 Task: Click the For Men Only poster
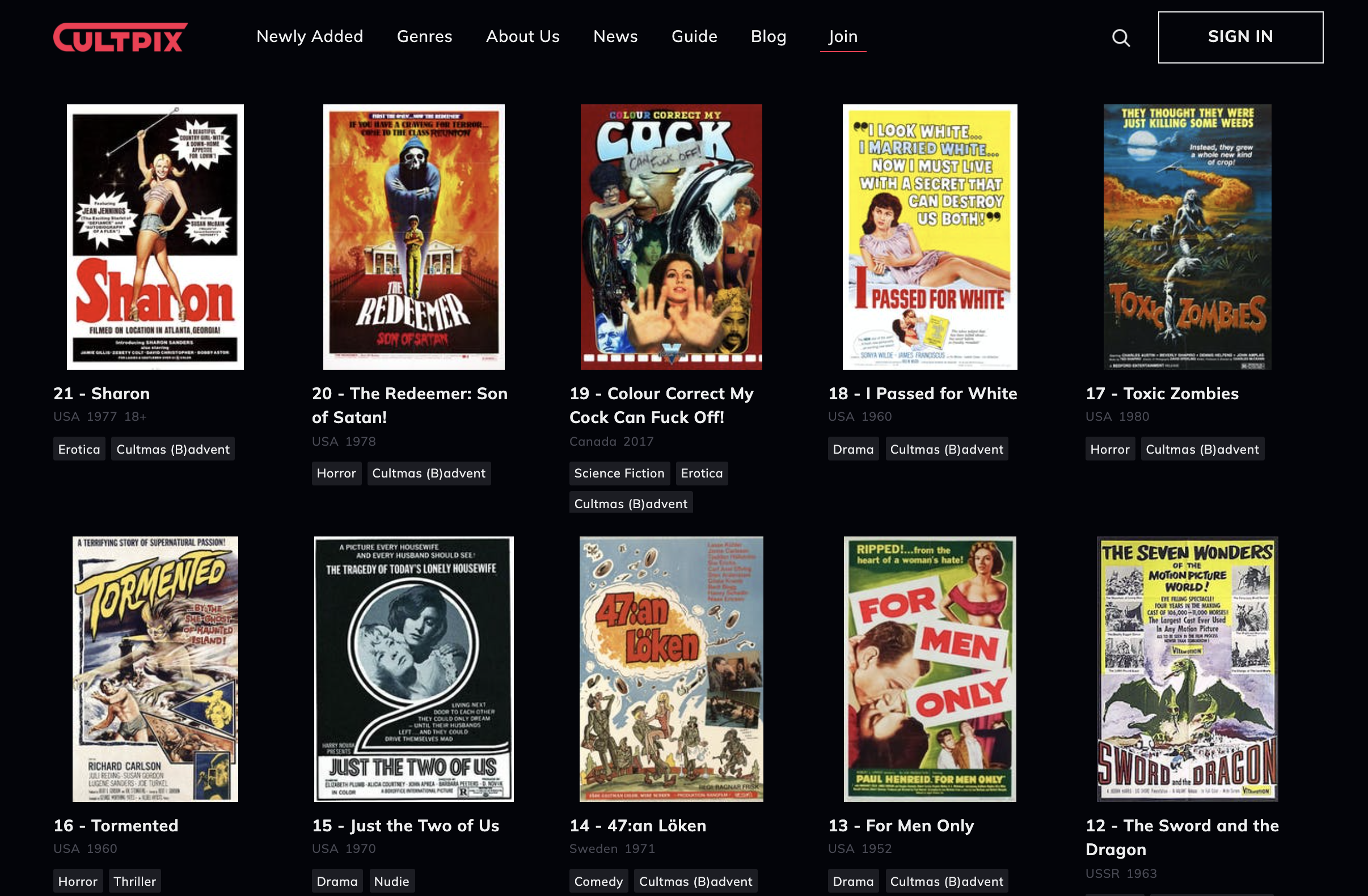[930, 669]
